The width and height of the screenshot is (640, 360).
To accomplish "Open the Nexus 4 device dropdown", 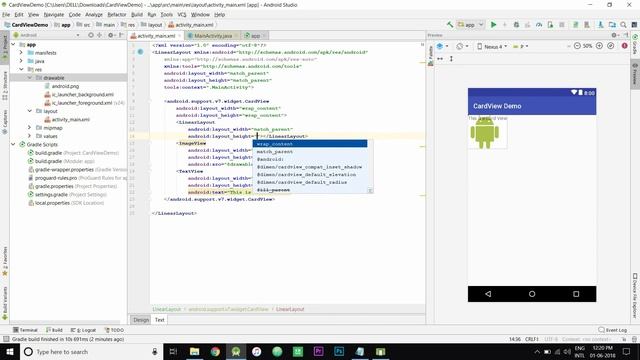I will click(x=492, y=47).
